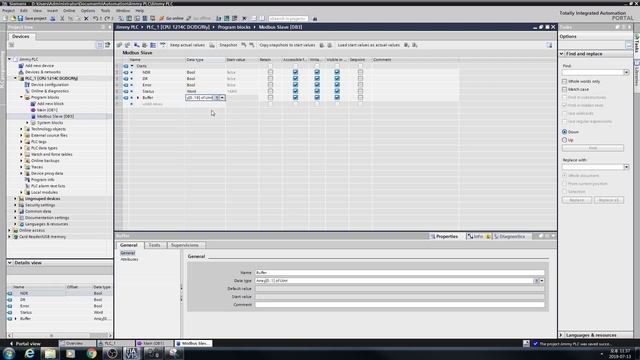Expand the Buffer array row arrow

tap(138, 98)
